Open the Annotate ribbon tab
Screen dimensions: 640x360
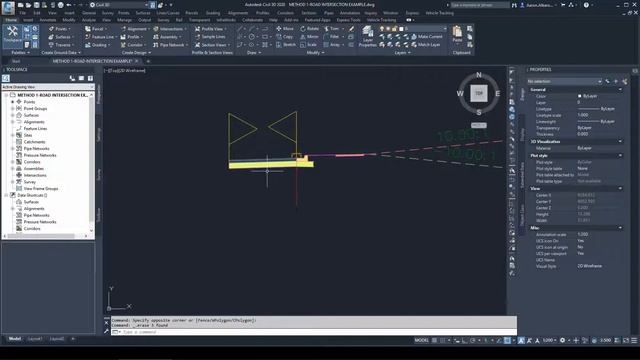[x=48, y=20]
